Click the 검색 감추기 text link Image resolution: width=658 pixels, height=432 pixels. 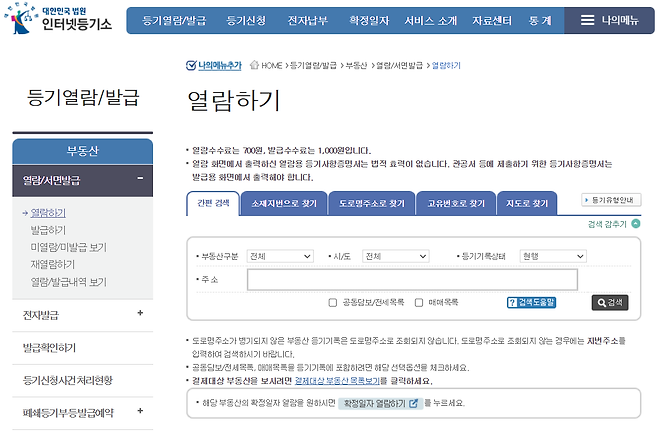point(607,224)
